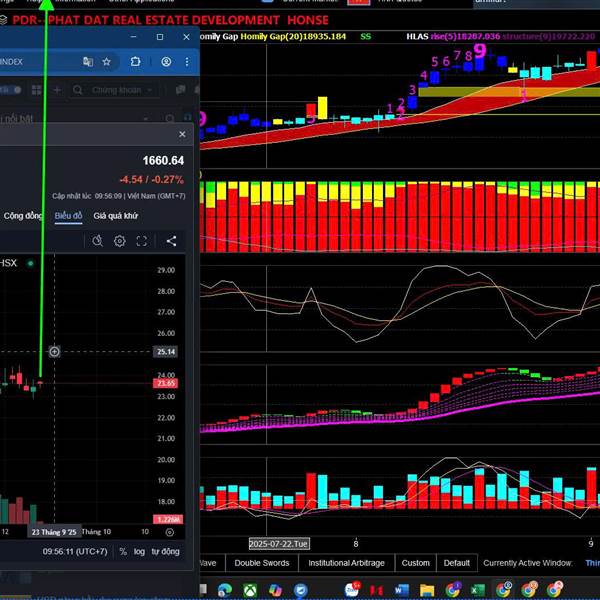Open Microsoft Word from the taskbar
The image size is (600, 600).
click(401, 590)
